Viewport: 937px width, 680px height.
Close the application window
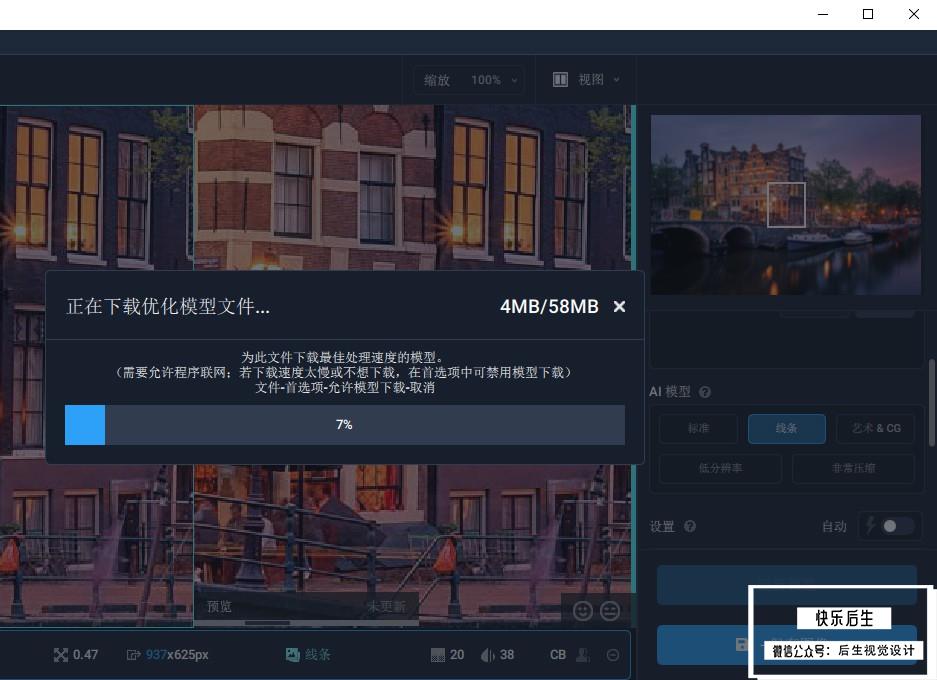[x=914, y=14]
